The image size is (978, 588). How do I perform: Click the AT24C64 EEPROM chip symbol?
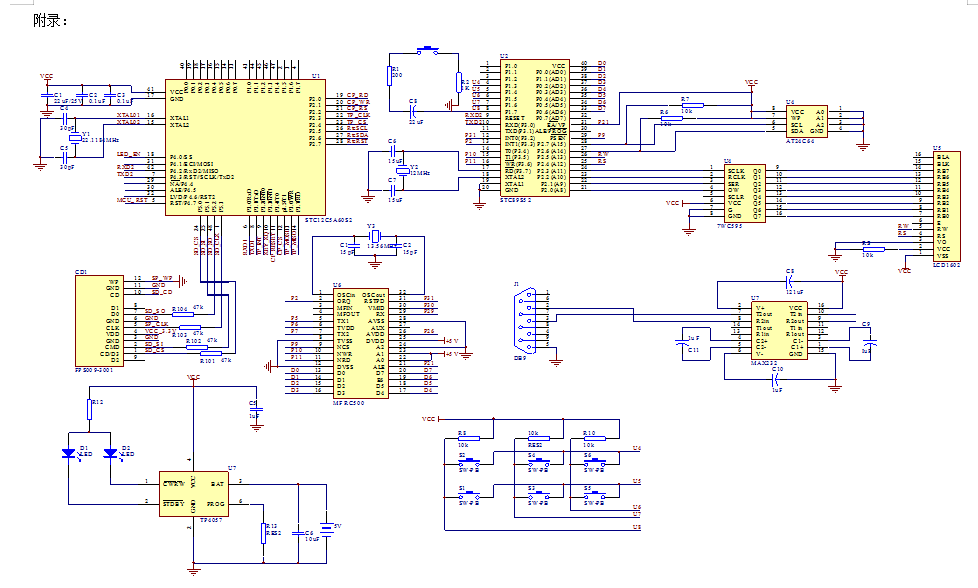click(806, 121)
